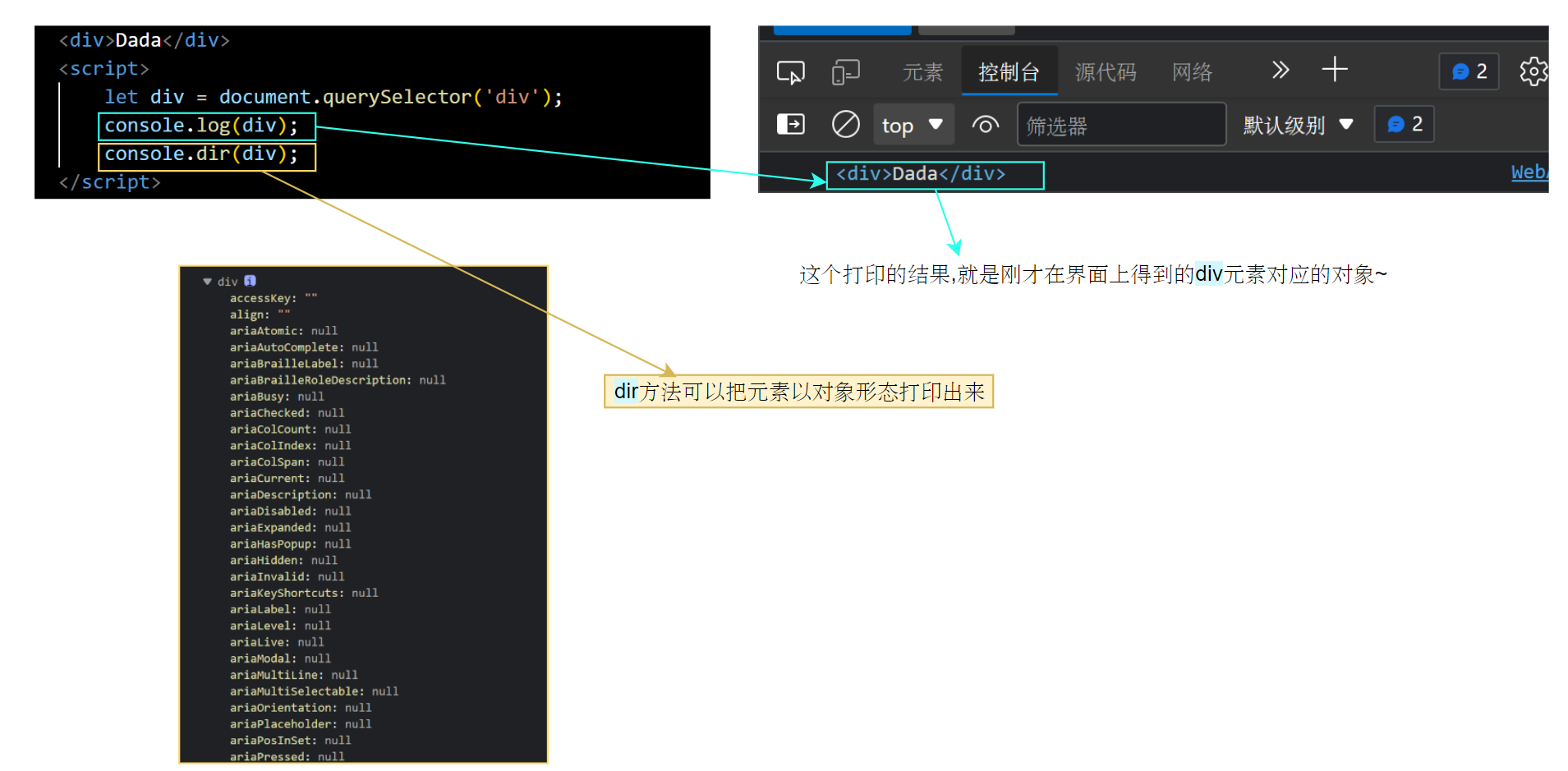Viewport: 1568px width, 771px height.
Task: Click the dir方法 annotation text
Action: click(x=799, y=392)
